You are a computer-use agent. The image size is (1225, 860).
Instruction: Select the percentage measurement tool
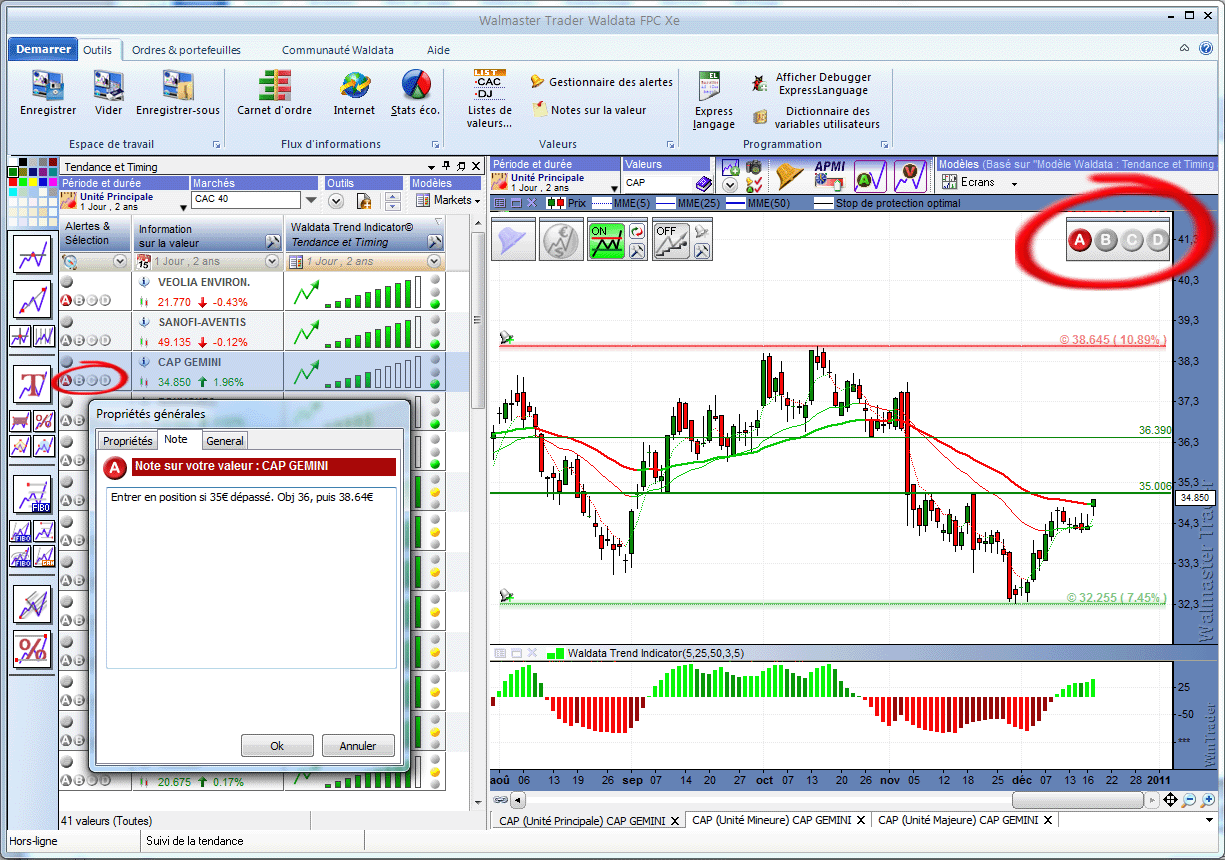tap(32, 649)
